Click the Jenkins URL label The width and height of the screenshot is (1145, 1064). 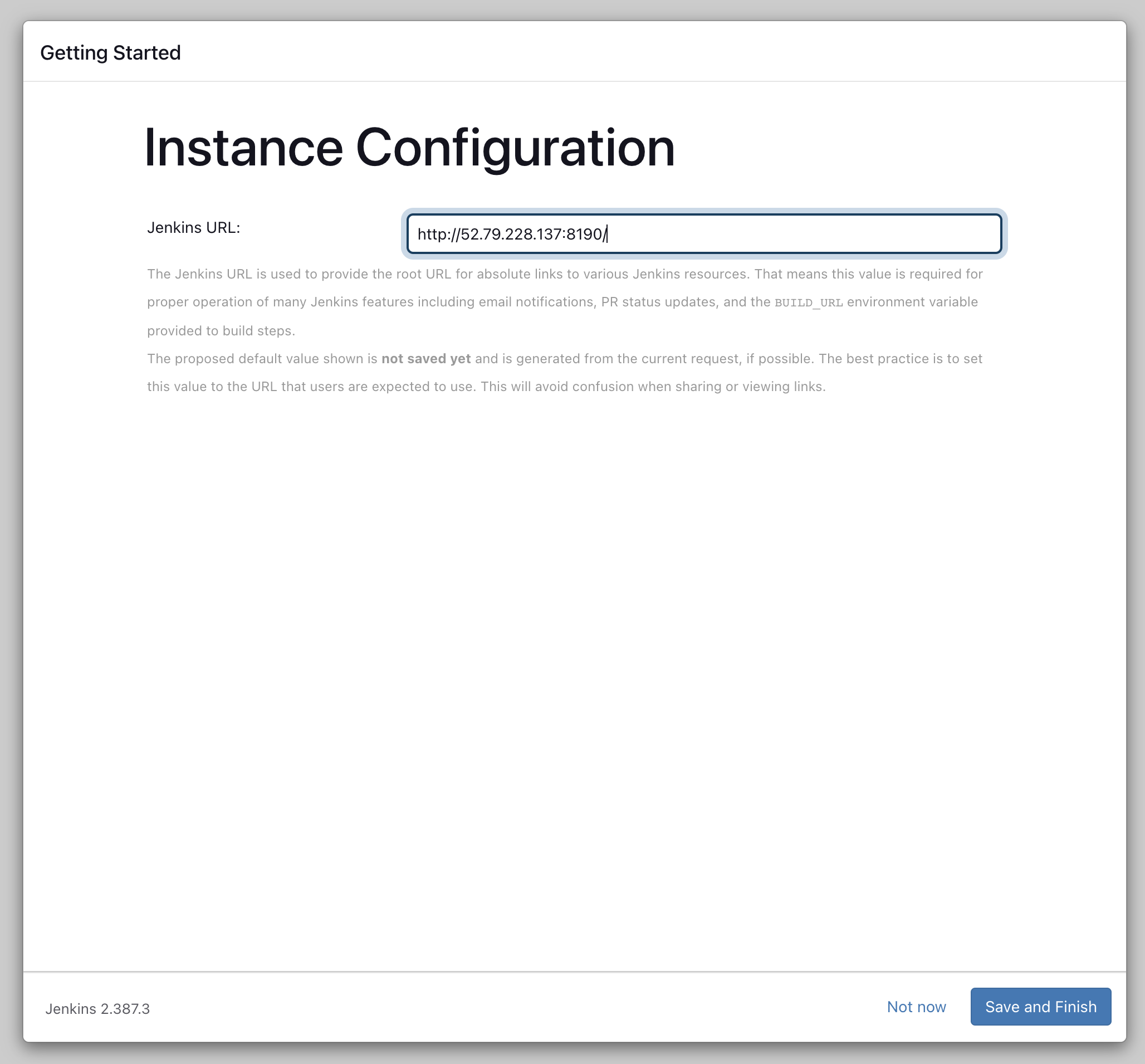coord(193,227)
